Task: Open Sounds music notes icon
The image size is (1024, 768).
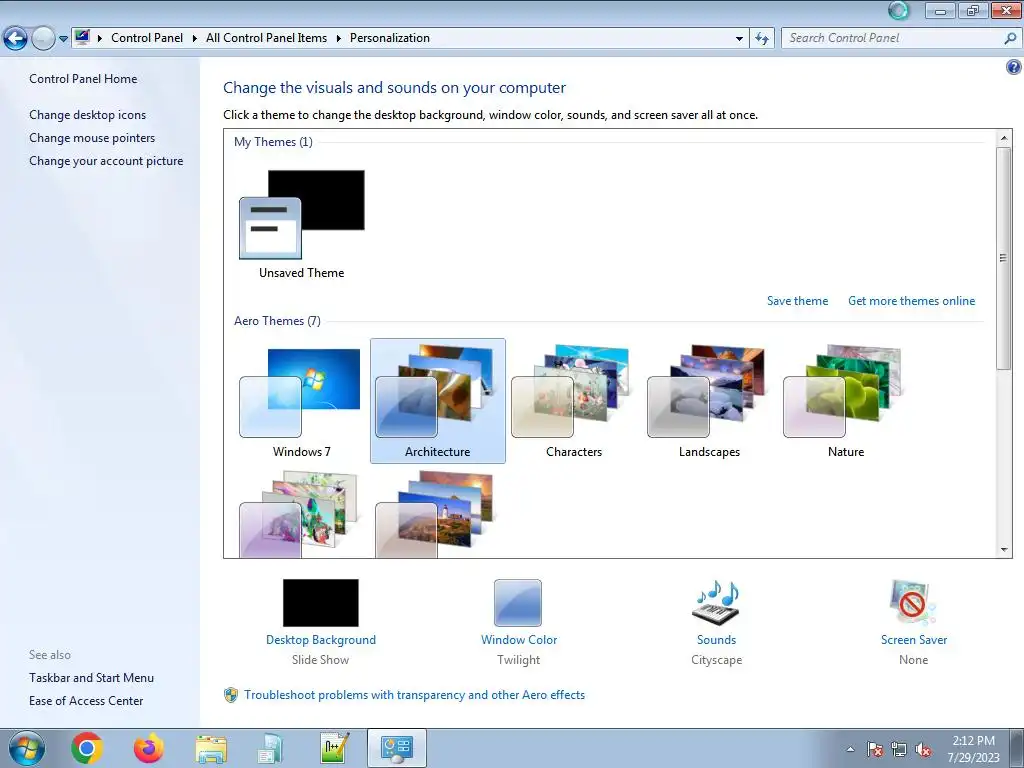Action: (x=716, y=602)
